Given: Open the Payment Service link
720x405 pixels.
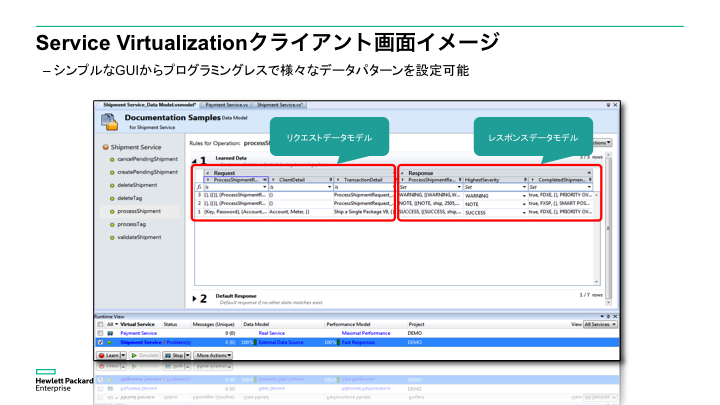Looking at the screenshot, I should (x=138, y=333).
